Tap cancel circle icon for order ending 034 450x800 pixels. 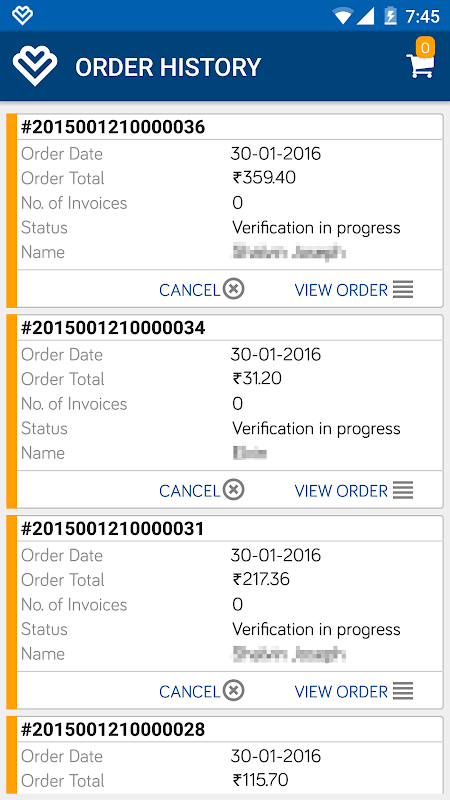coord(234,490)
